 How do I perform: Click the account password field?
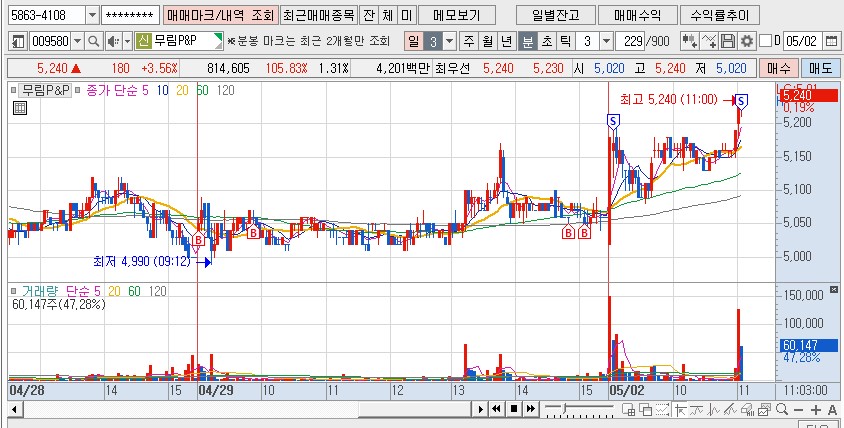[x=130, y=15]
